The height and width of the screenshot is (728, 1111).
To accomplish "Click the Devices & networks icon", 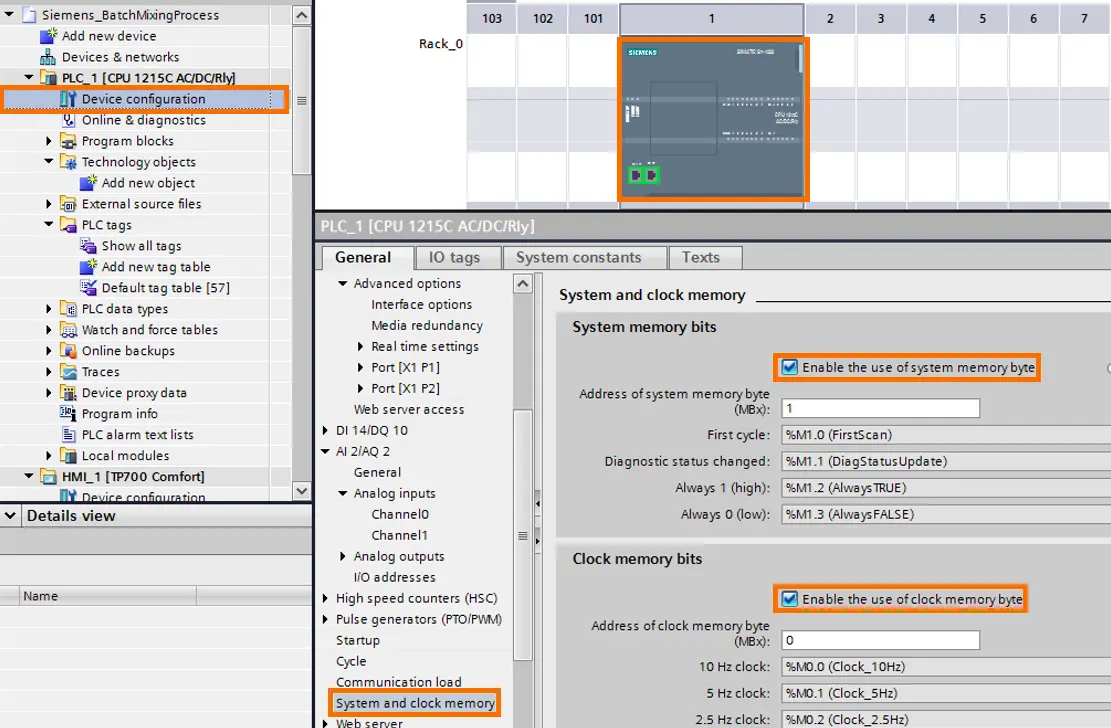I will point(48,57).
